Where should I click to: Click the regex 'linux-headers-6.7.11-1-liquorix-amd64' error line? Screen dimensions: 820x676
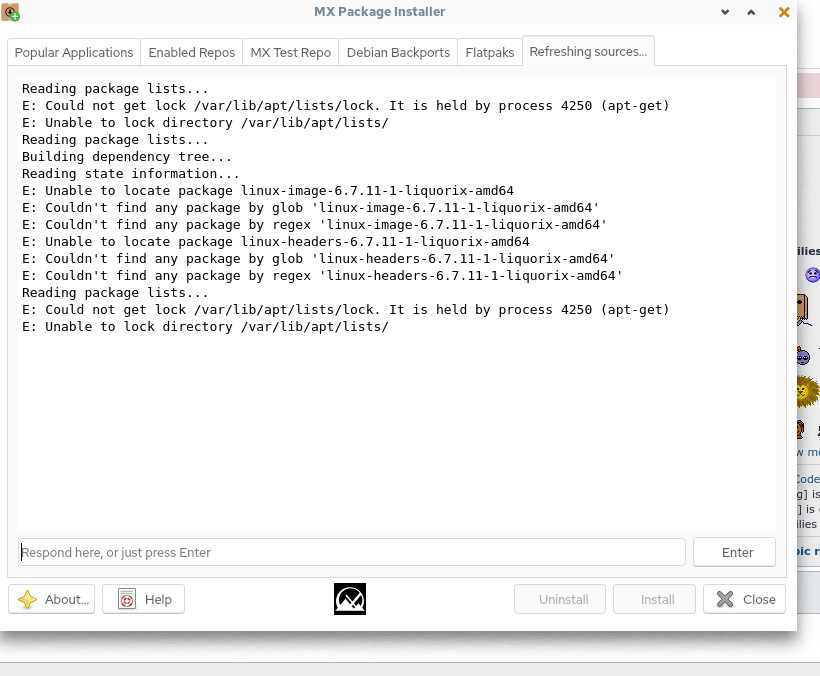click(322, 276)
